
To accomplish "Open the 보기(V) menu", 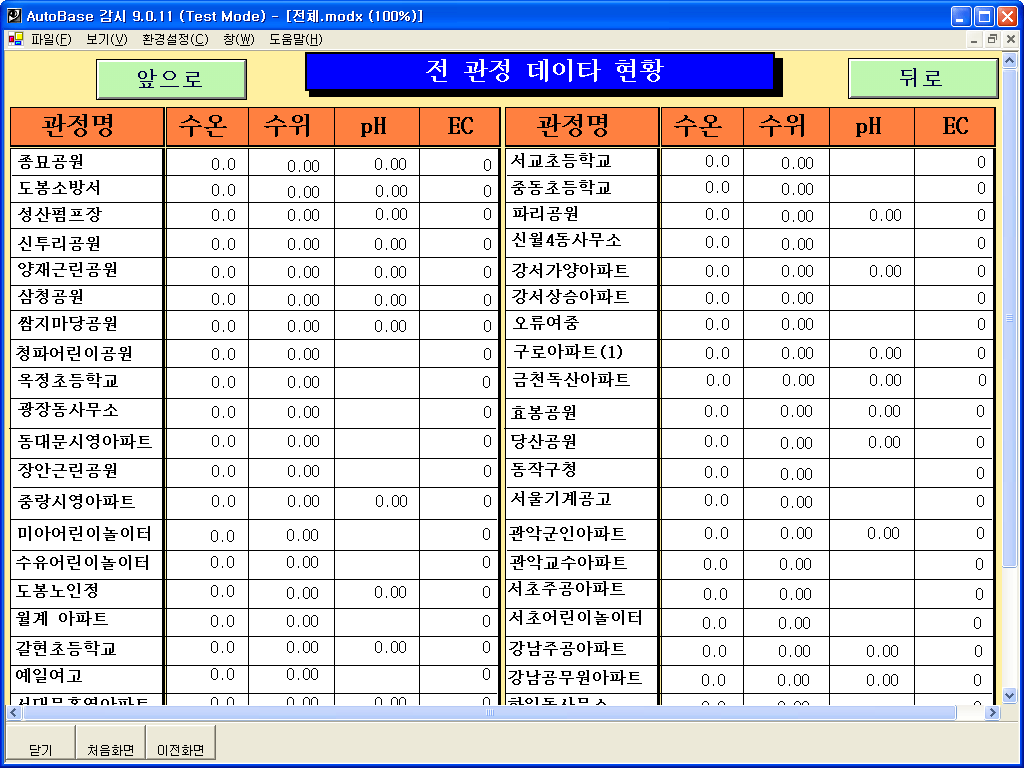I will (x=107, y=40).
